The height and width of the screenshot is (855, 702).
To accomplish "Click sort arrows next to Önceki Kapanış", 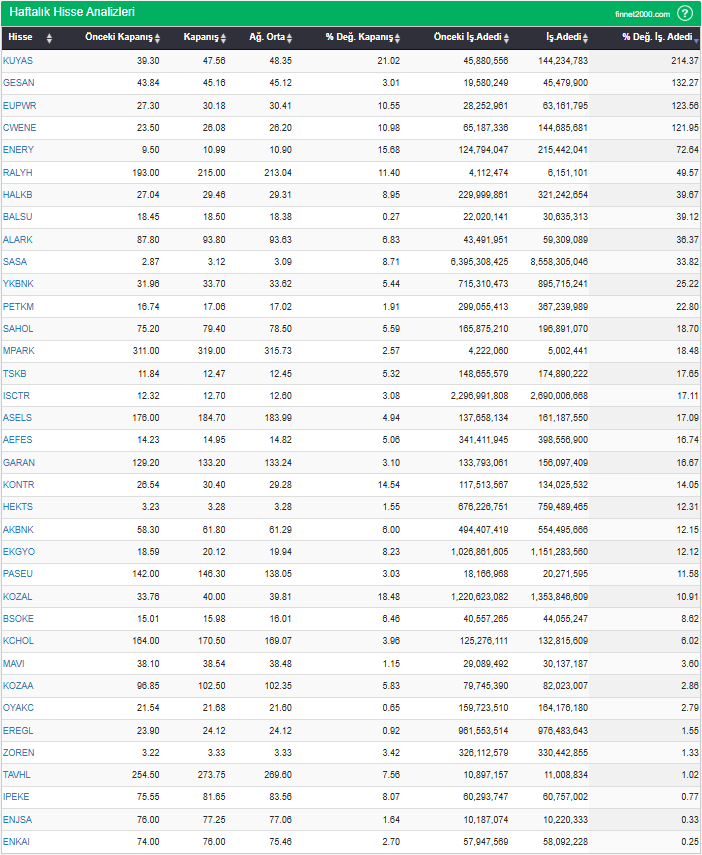I will pos(157,38).
